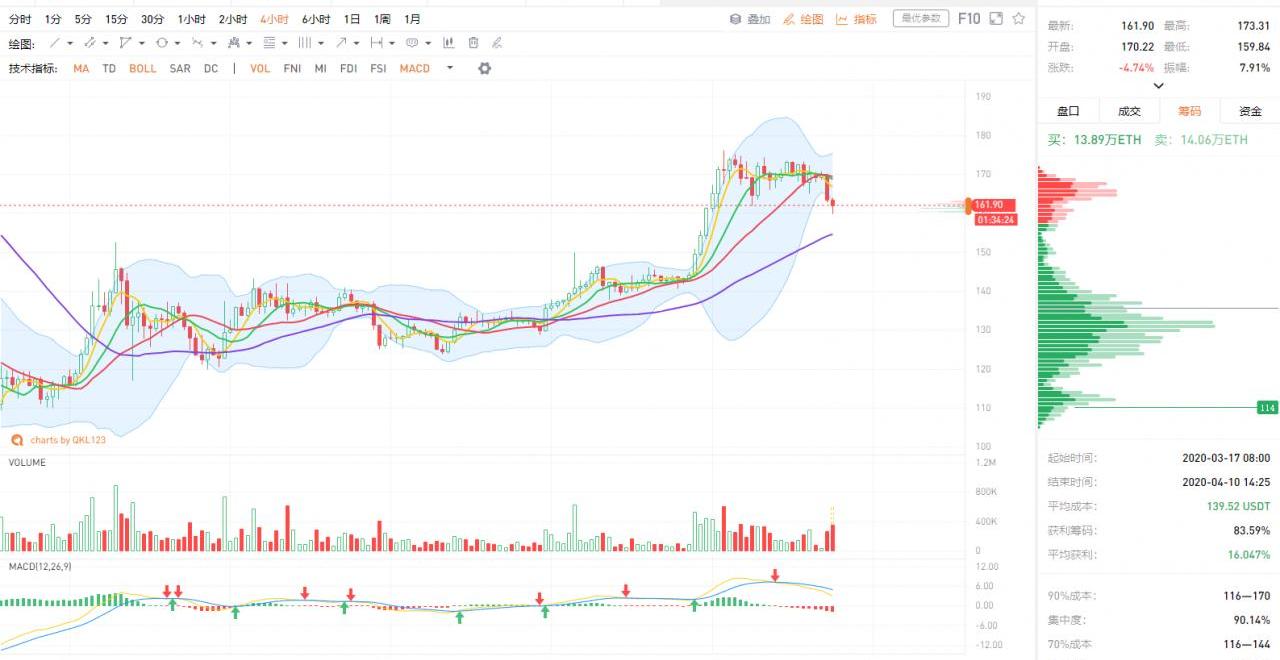Click the delete drawings trash icon
This screenshot has width=1280, height=660.
click(473, 43)
